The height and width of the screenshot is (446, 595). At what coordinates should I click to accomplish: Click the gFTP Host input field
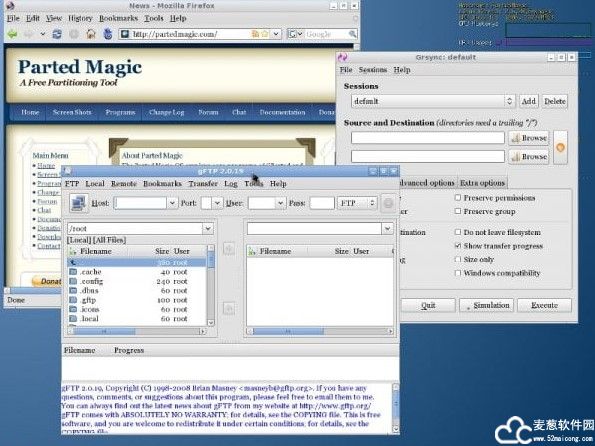(x=140, y=203)
